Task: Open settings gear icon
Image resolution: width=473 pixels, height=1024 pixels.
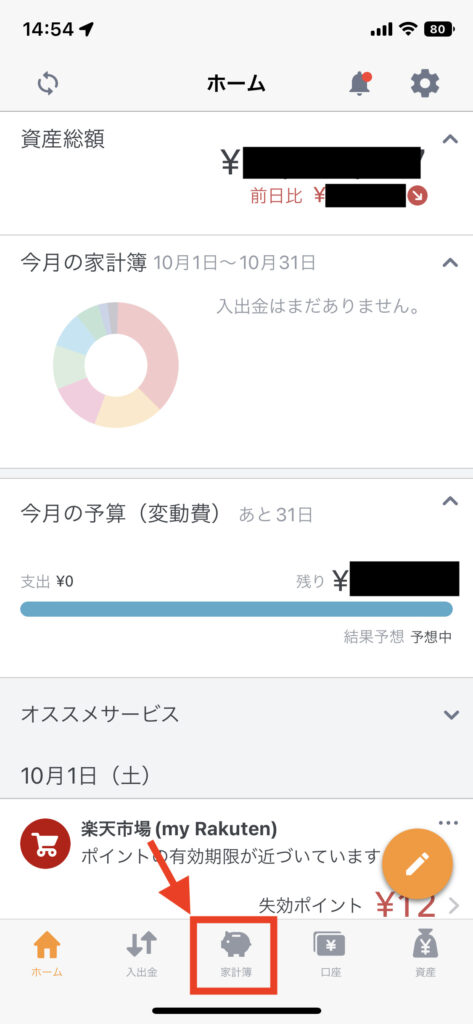Action: coord(425,84)
